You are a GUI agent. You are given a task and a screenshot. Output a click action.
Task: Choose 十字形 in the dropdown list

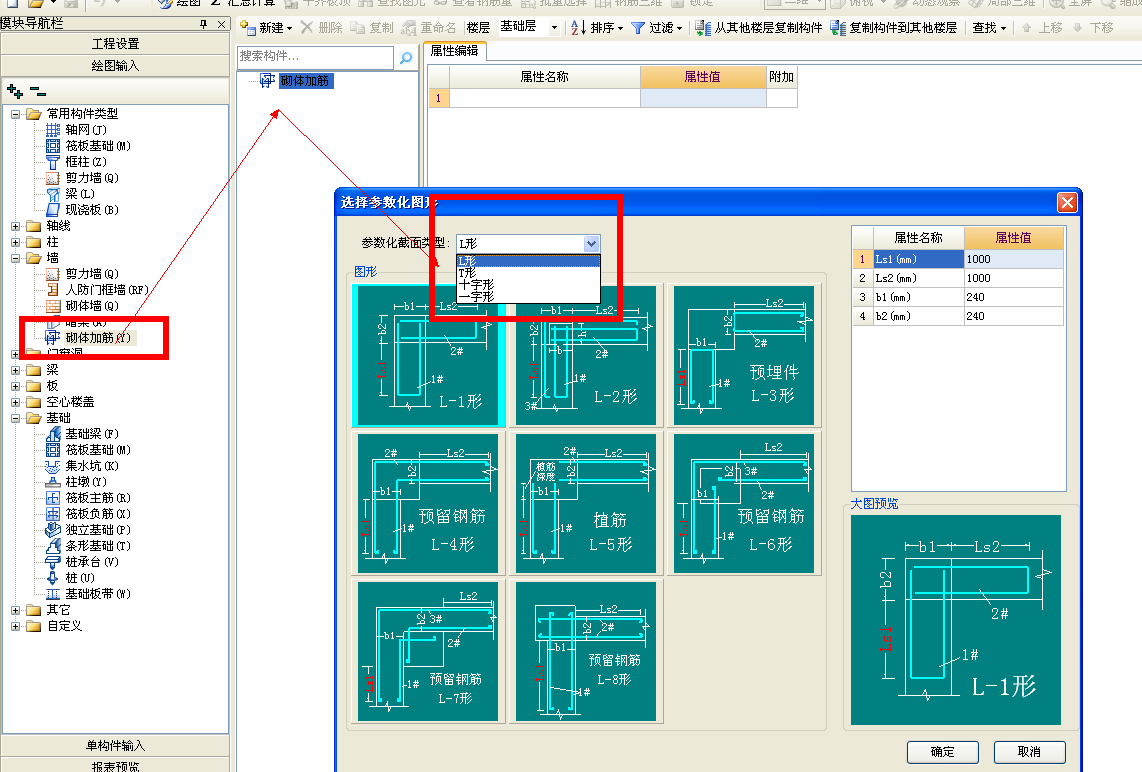(x=529, y=285)
